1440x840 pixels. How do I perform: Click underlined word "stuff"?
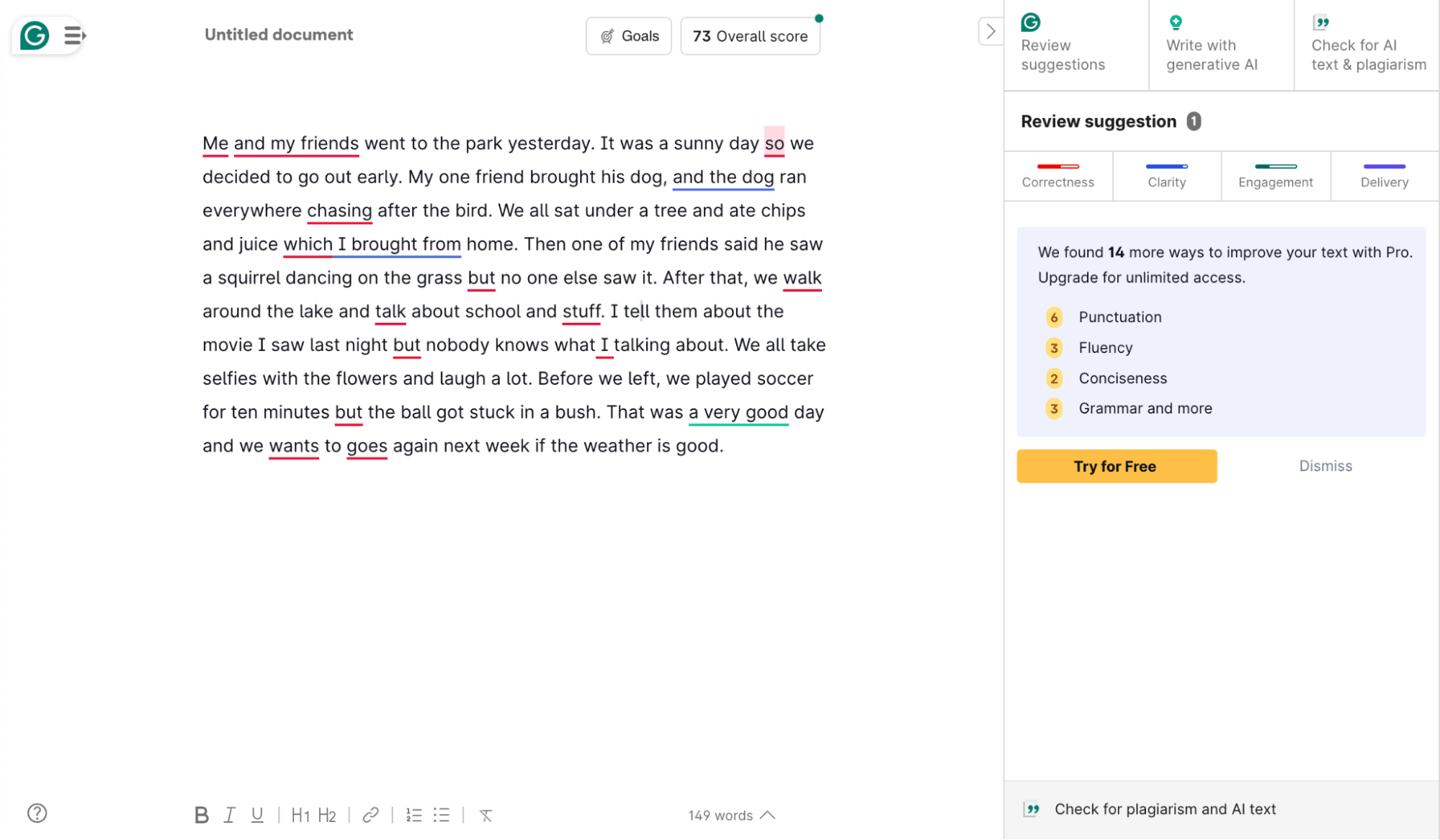point(581,312)
